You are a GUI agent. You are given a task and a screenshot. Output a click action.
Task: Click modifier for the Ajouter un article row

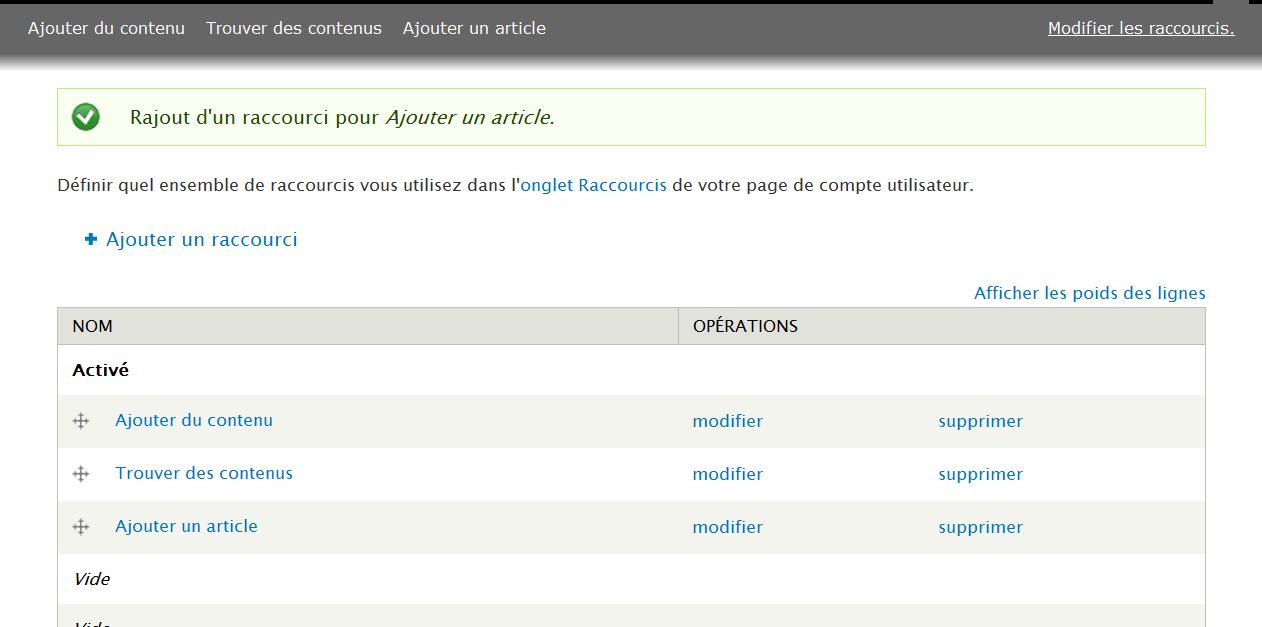click(x=727, y=527)
